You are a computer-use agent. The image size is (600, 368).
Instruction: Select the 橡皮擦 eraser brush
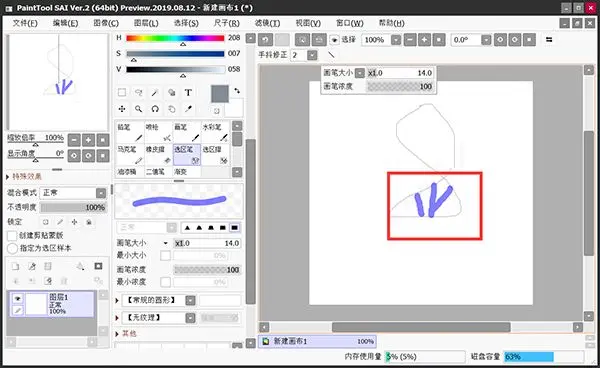pos(158,155)
